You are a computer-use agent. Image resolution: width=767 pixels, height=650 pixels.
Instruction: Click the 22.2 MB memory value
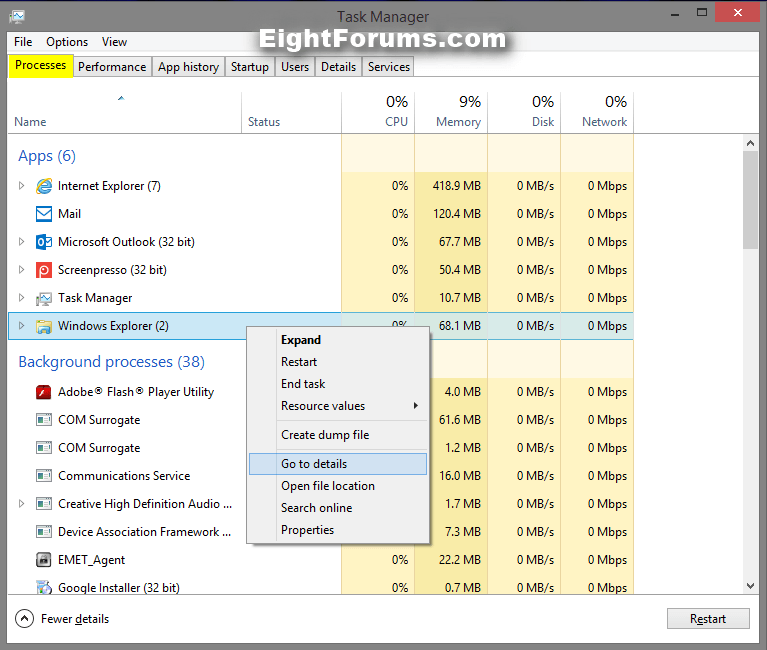pos(460,560)
